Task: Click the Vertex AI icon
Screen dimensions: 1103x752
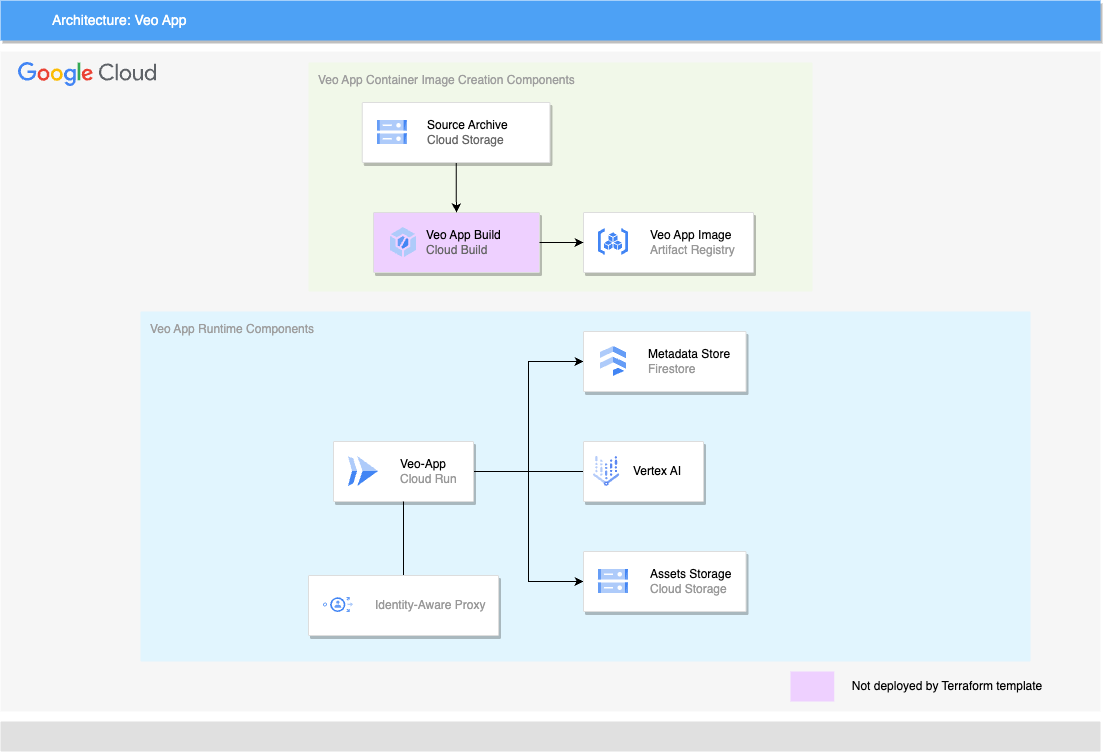Action: coord(606,471)
